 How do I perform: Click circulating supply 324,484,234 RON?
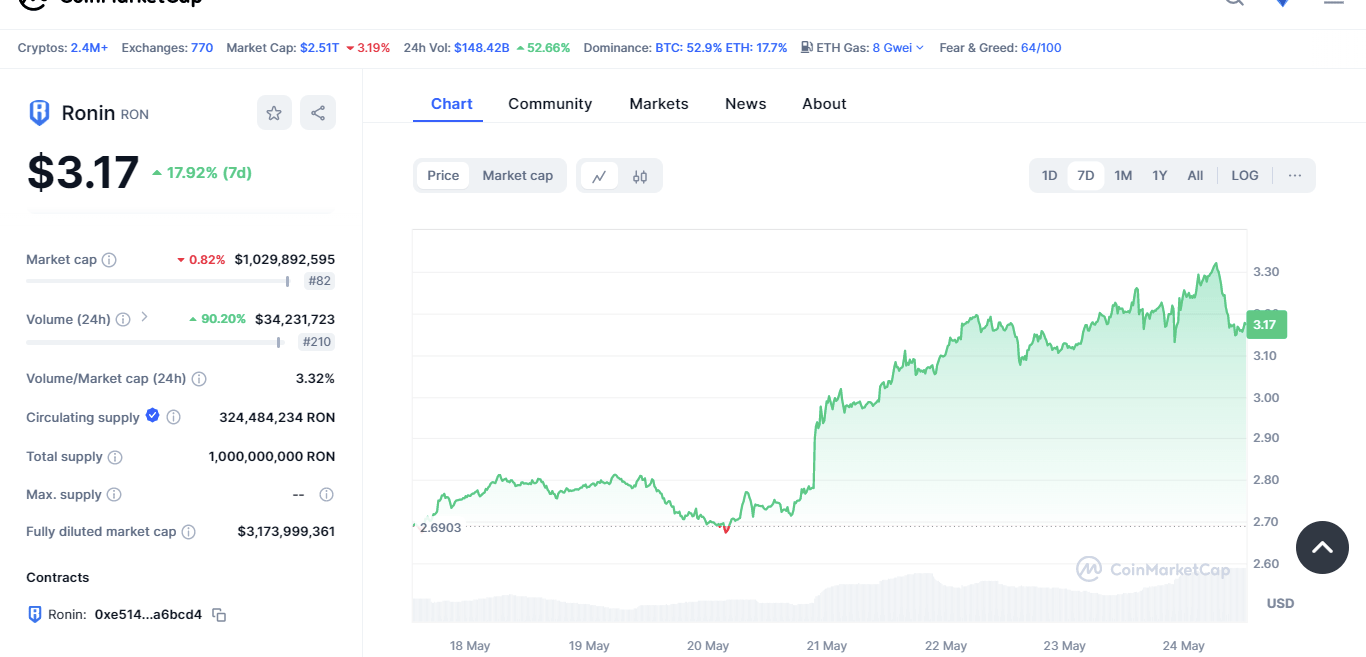(277, 417)
